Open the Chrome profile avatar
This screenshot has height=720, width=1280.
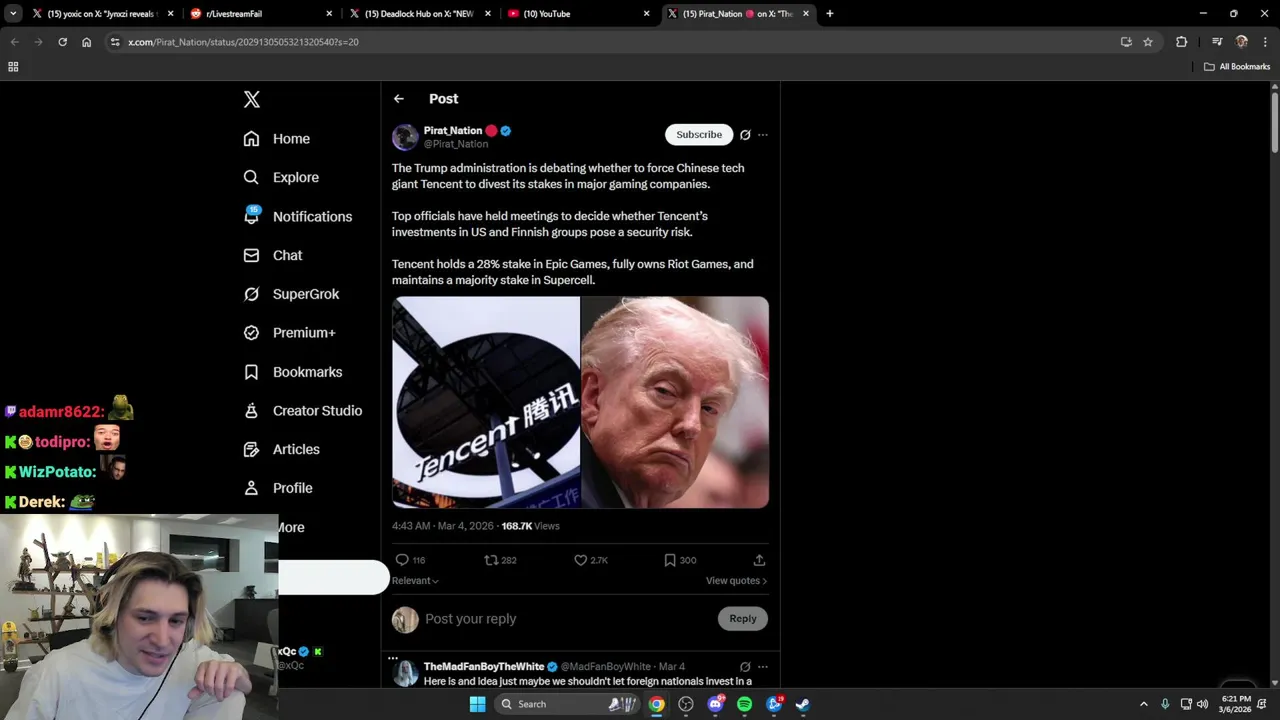[x=1241, y=42]
